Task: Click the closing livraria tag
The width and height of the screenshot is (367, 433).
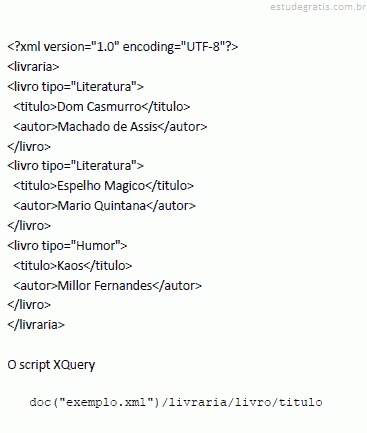Action: (36, 324)
